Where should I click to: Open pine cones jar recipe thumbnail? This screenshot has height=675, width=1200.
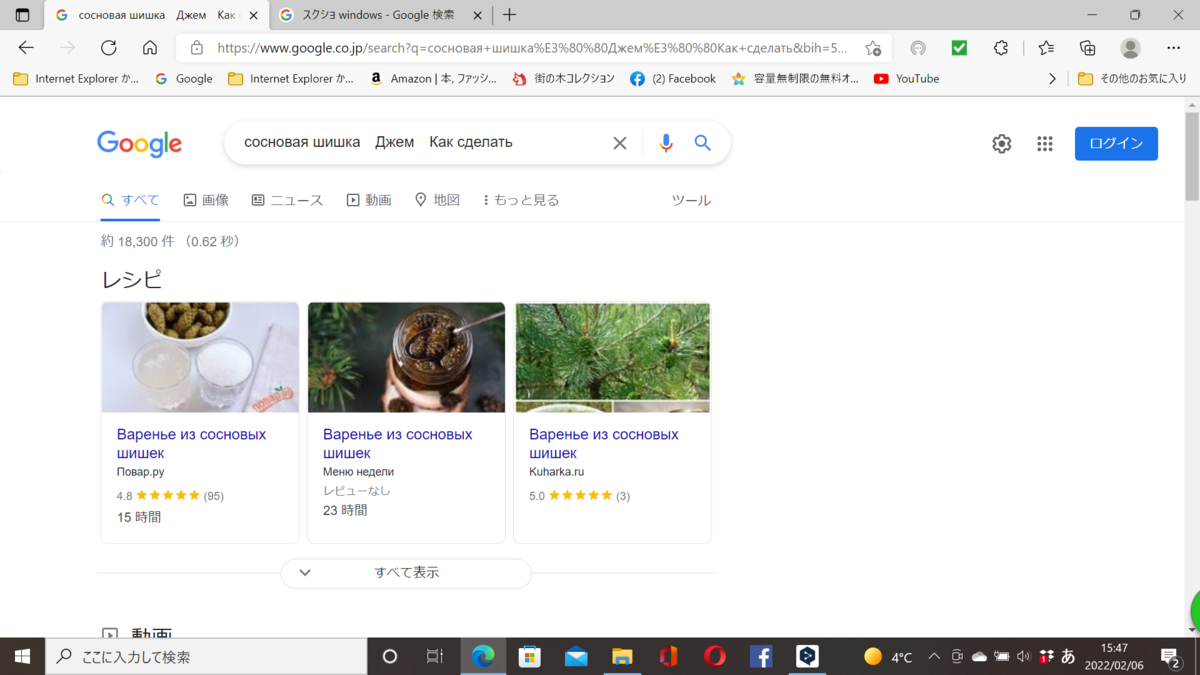[406, 357]
